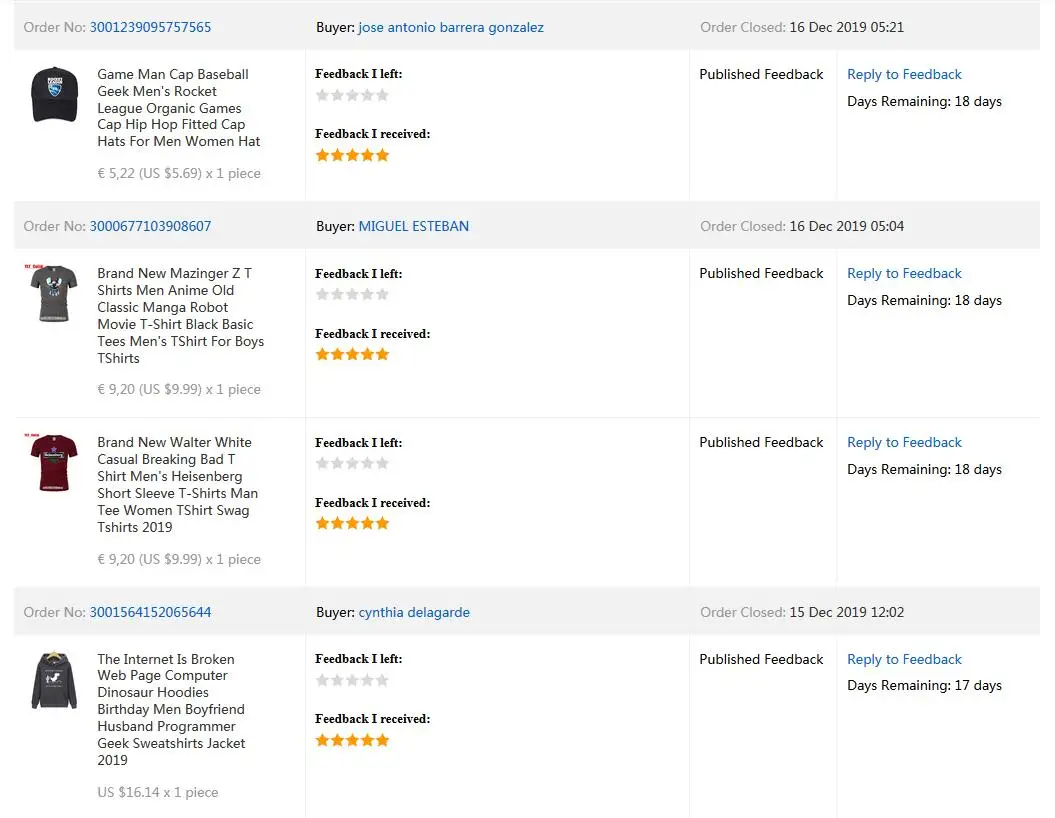1055x818 pixels.
Task: Click received five-star rating for the cap order
Action: tap(352, 155)
